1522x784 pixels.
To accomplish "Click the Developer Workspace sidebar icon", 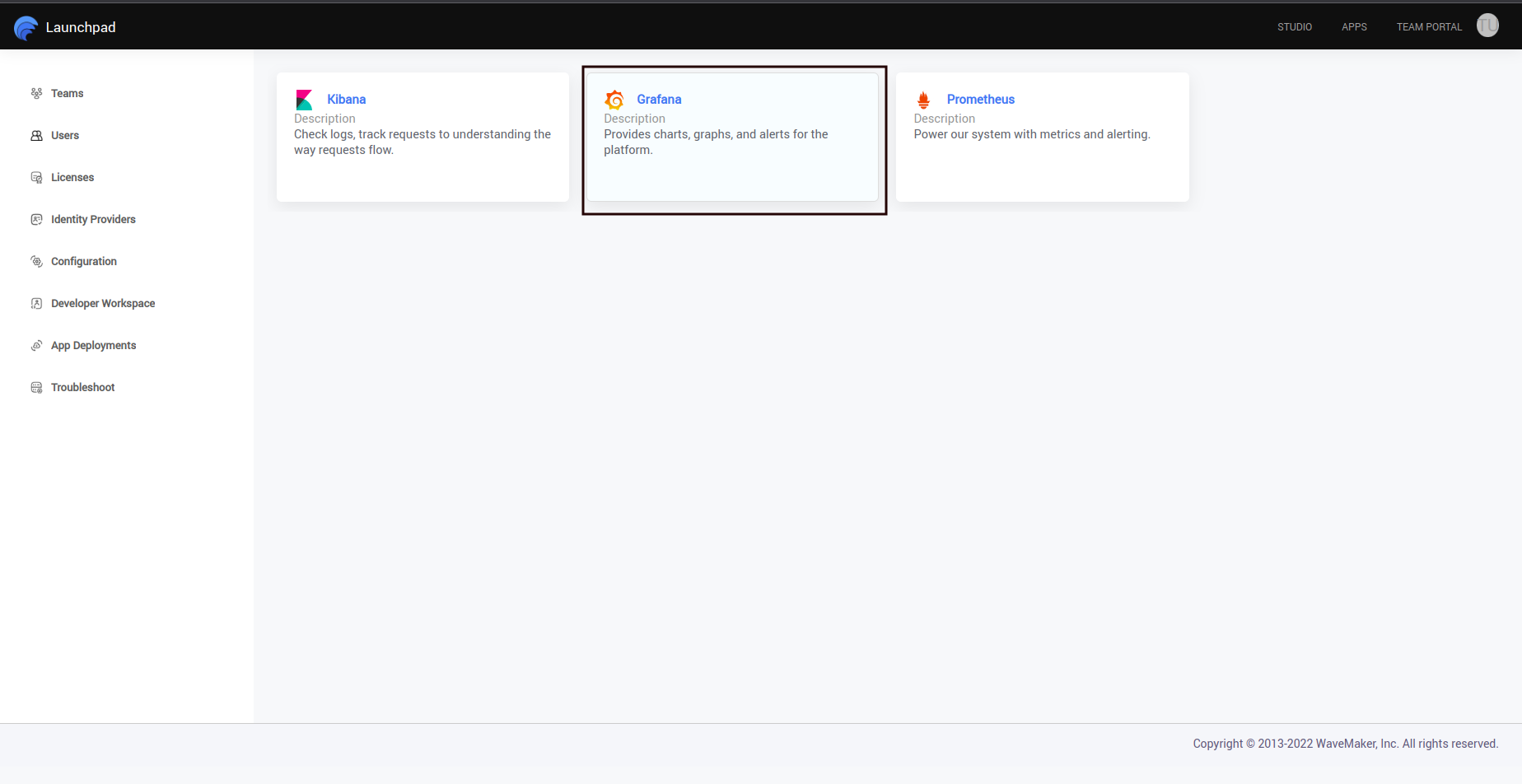I will (36, 303).
